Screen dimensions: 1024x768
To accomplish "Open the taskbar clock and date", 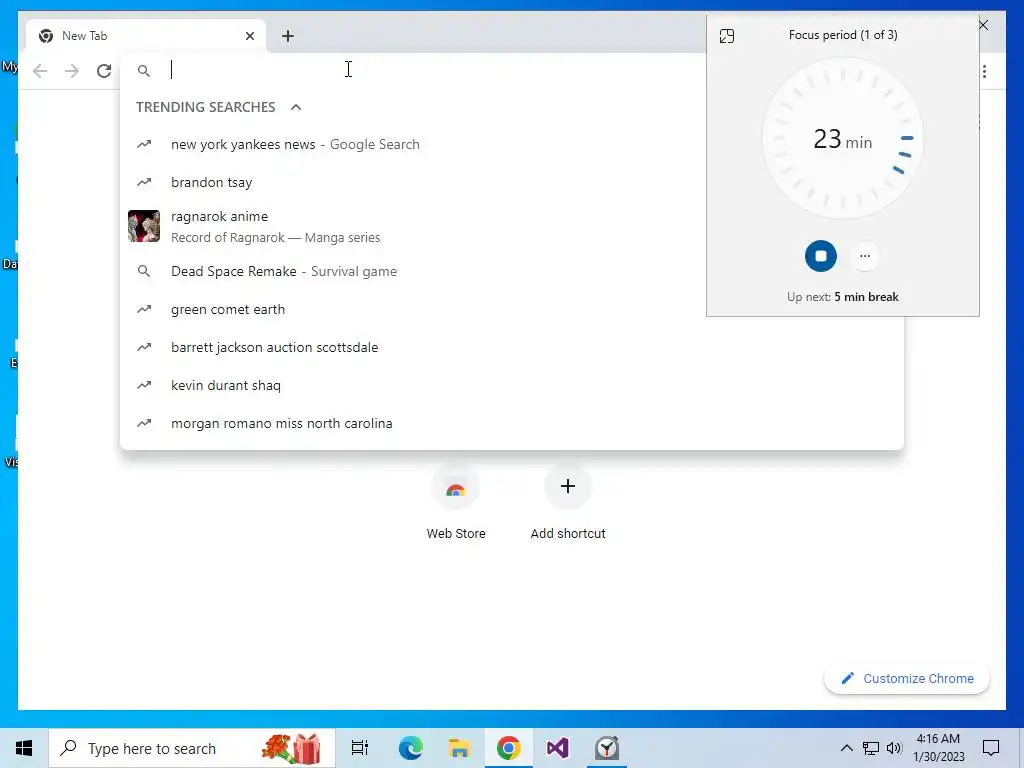I will (x=938, y=748).
